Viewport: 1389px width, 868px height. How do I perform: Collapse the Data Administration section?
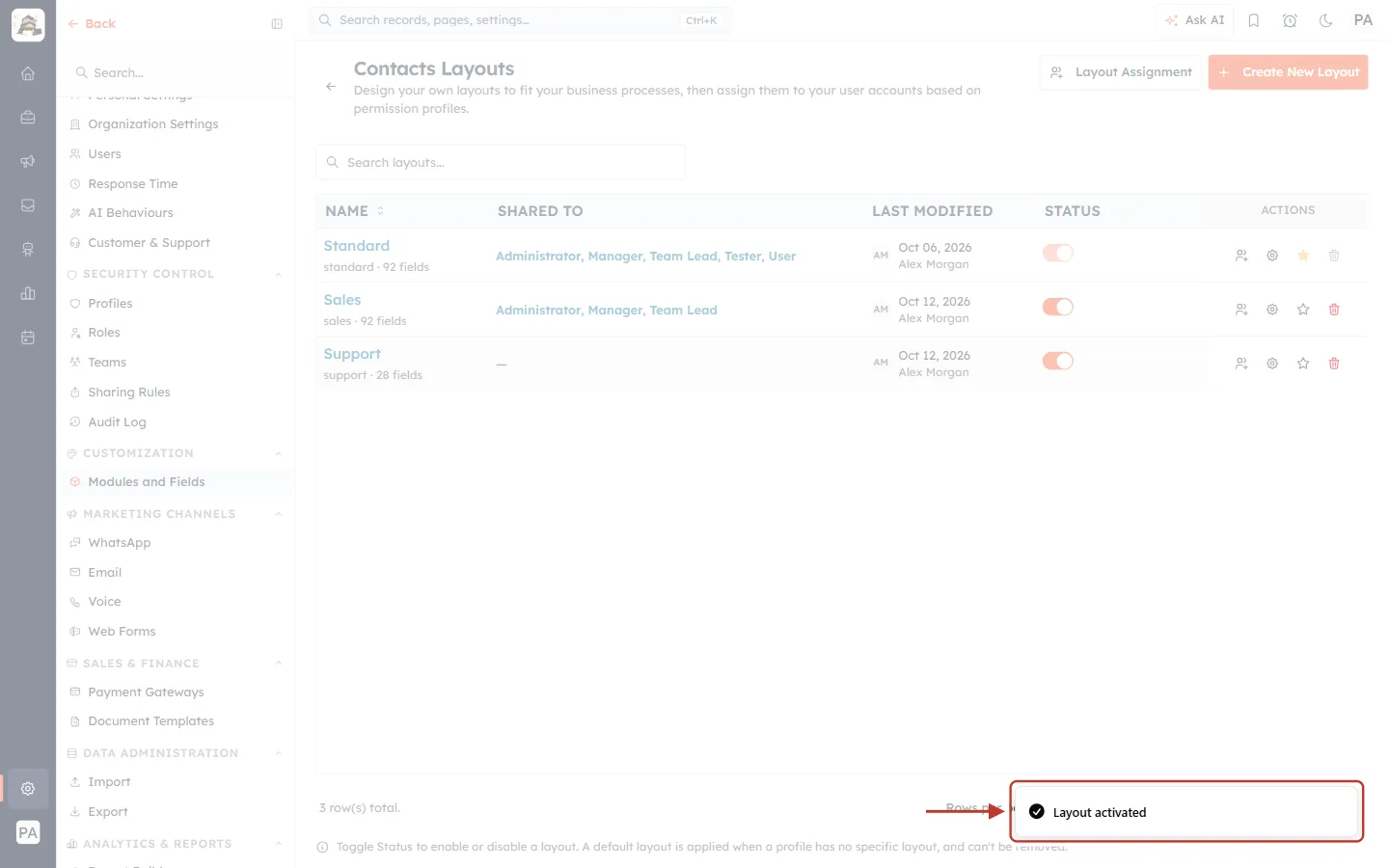point(279,754)
